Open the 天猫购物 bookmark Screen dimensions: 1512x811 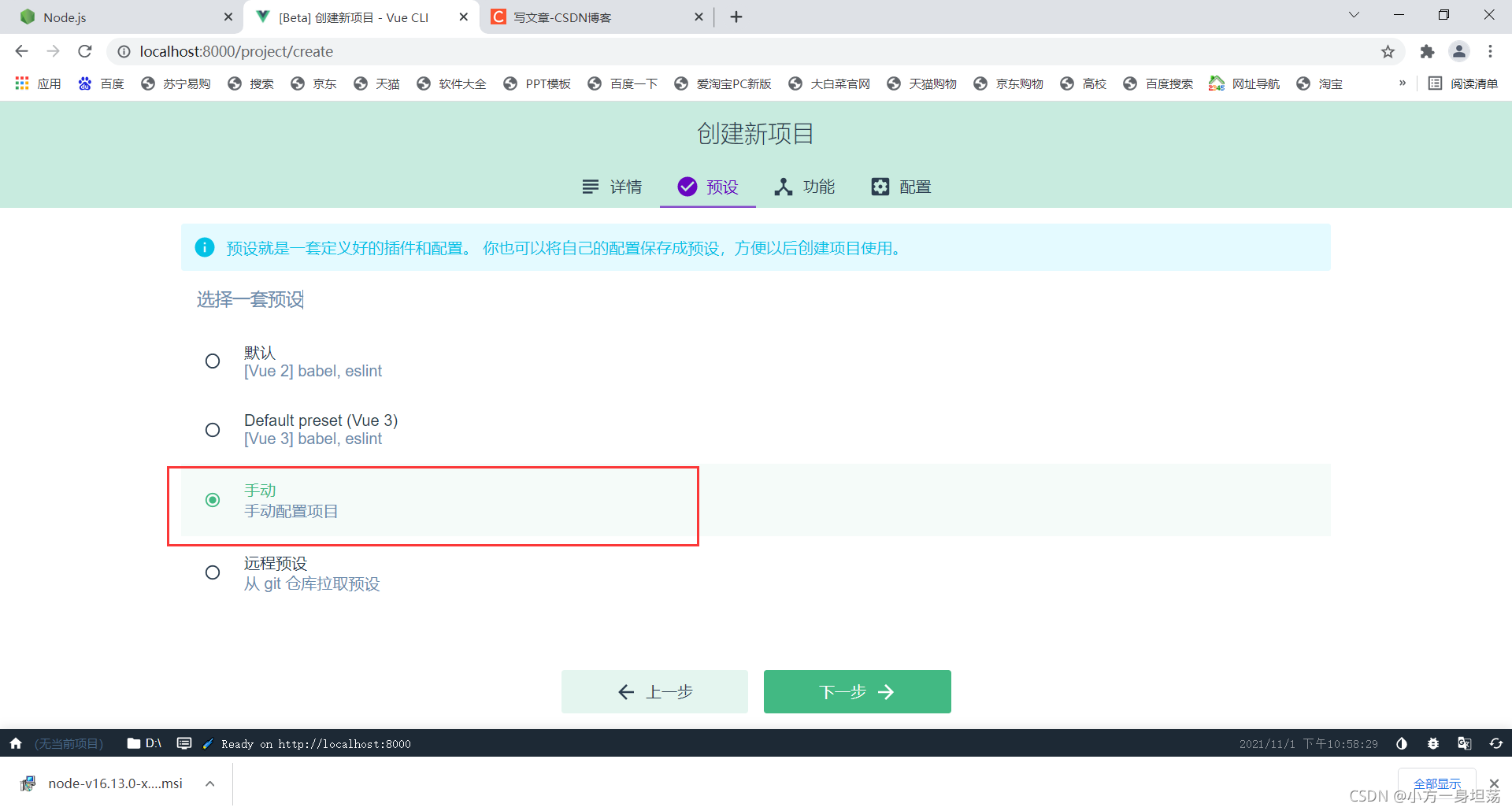921,83
